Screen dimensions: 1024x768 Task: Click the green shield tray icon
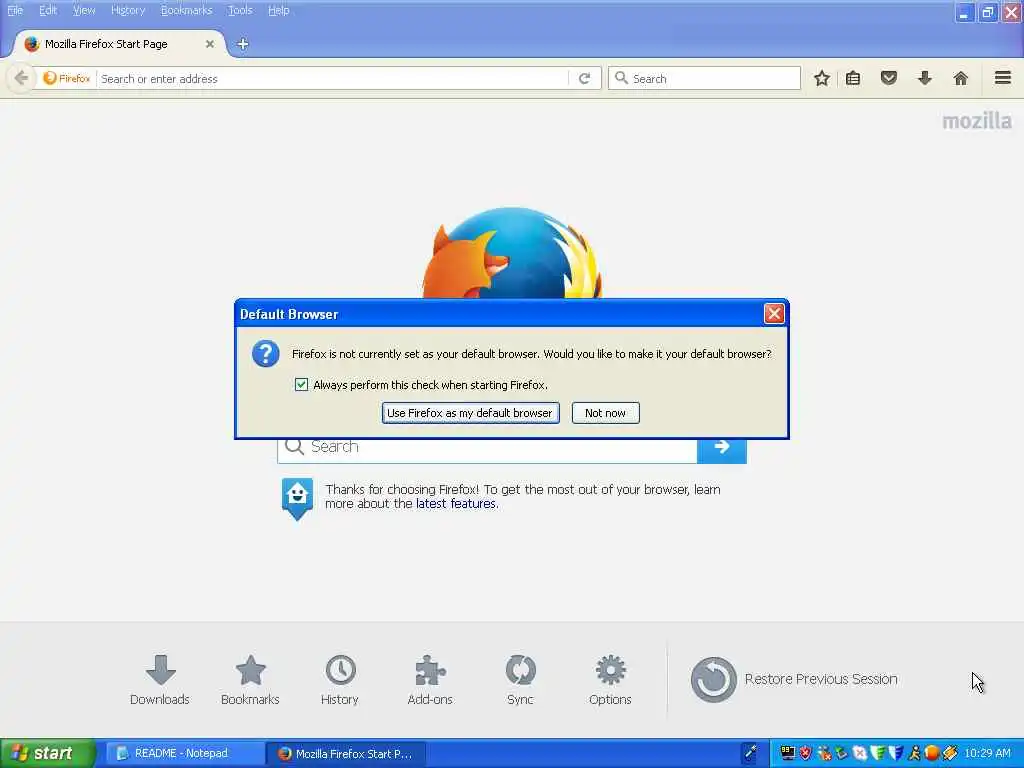pyautogui.click(x=878, y=753)
